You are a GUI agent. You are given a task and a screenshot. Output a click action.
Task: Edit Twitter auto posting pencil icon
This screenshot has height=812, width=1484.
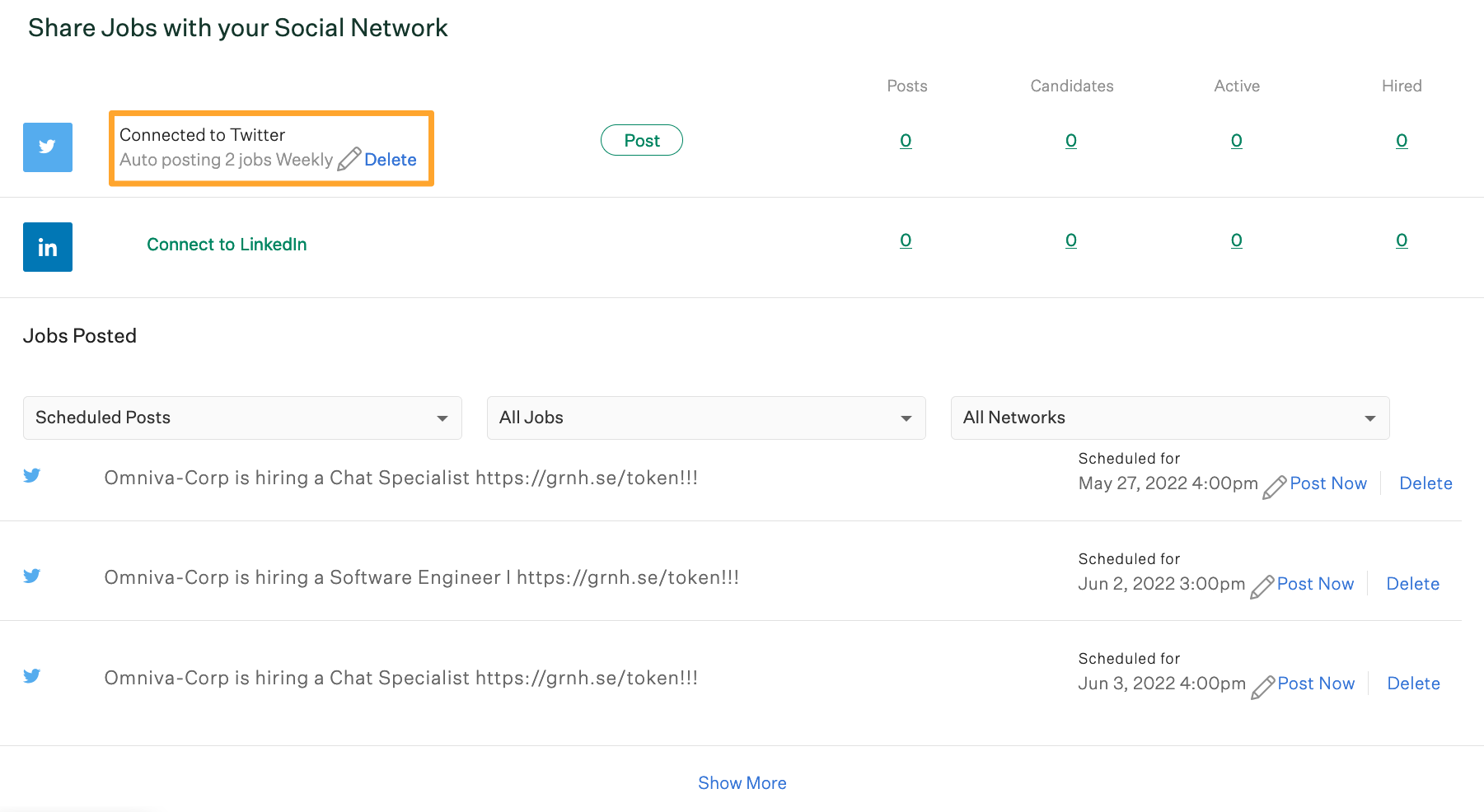349,159
